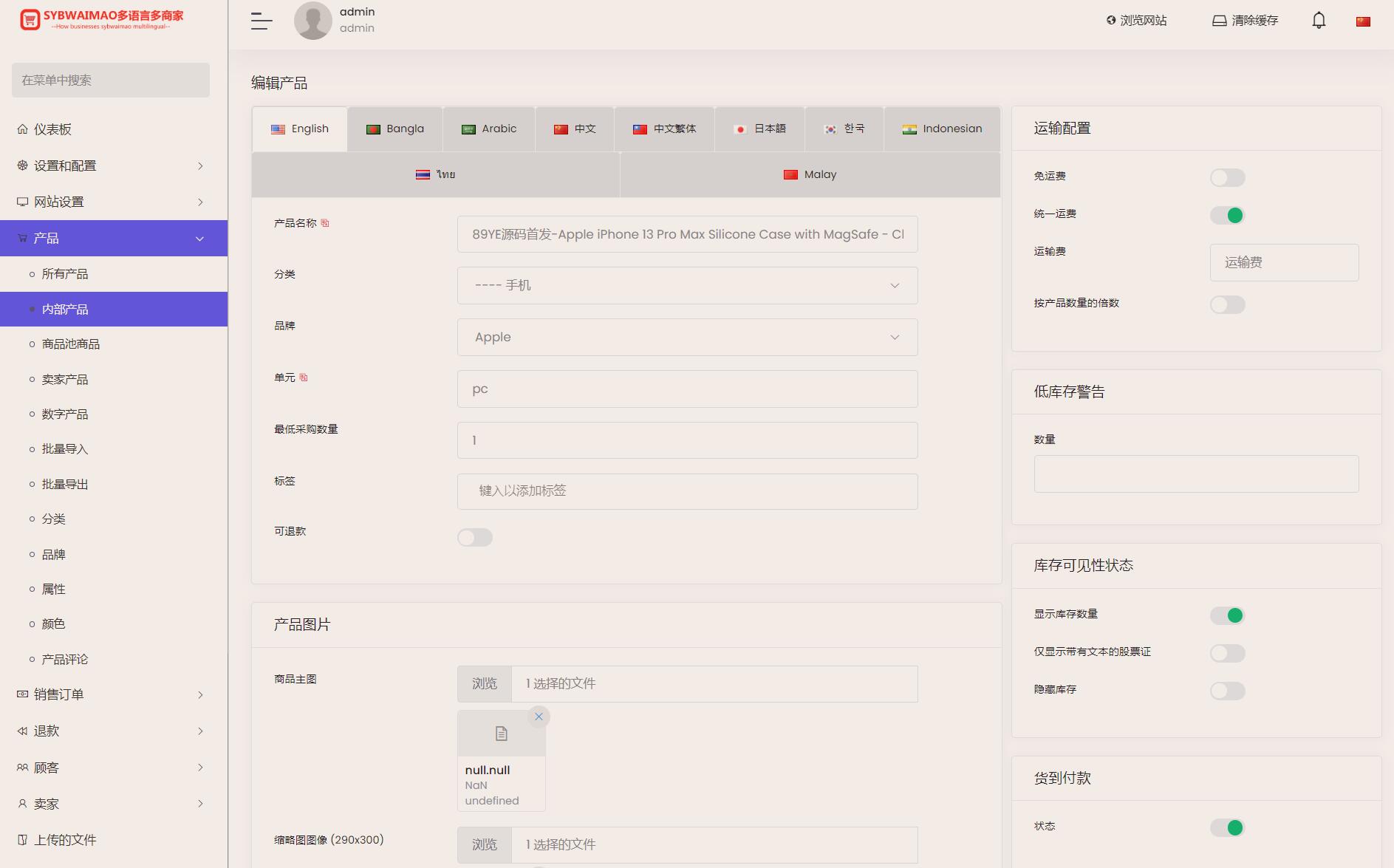Click the SYBWAIMAO logo
Screen dimensions: 1394x868
(x=102, y=20)
